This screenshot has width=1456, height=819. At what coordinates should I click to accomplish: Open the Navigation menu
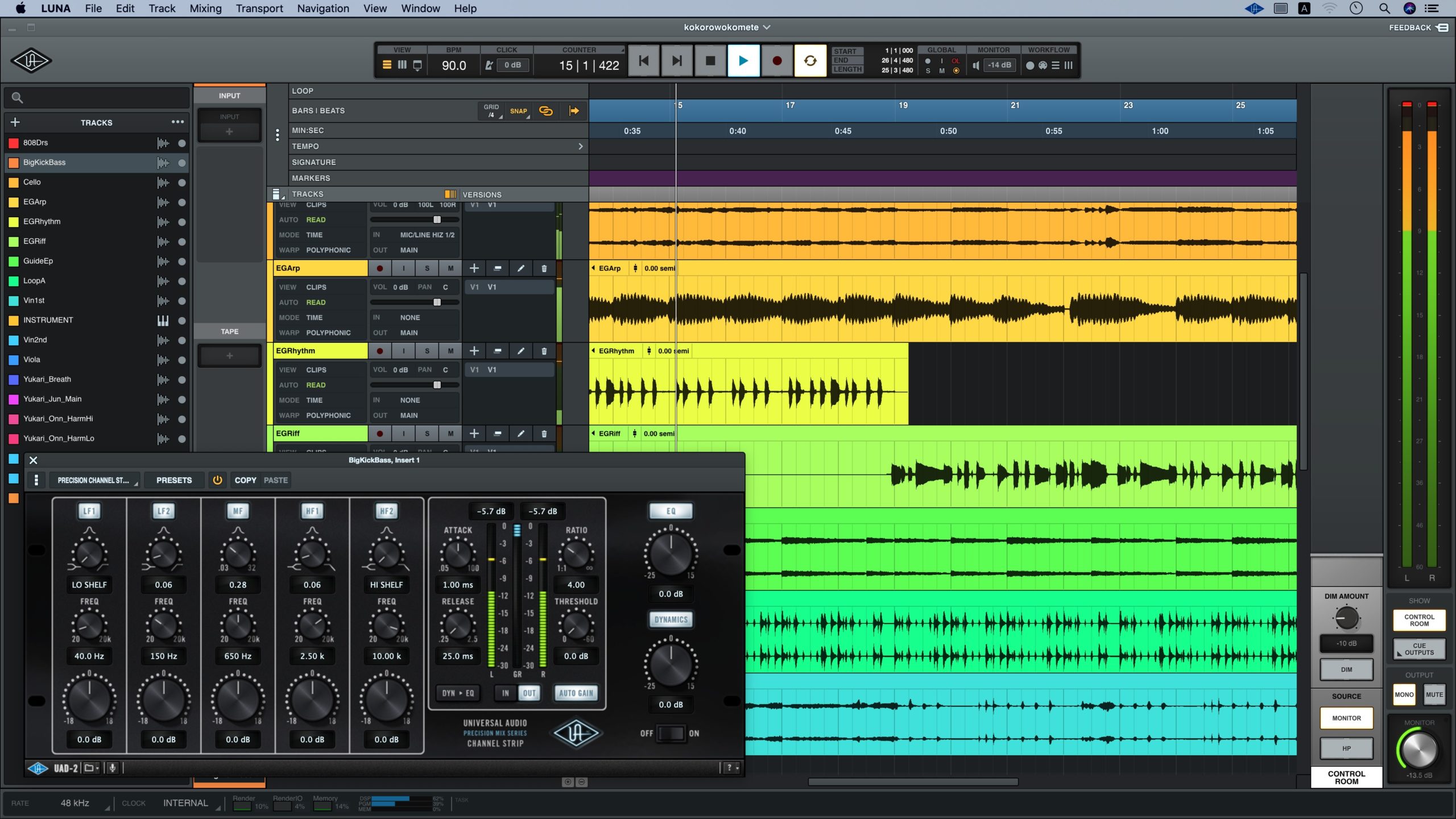coord(323,9)
